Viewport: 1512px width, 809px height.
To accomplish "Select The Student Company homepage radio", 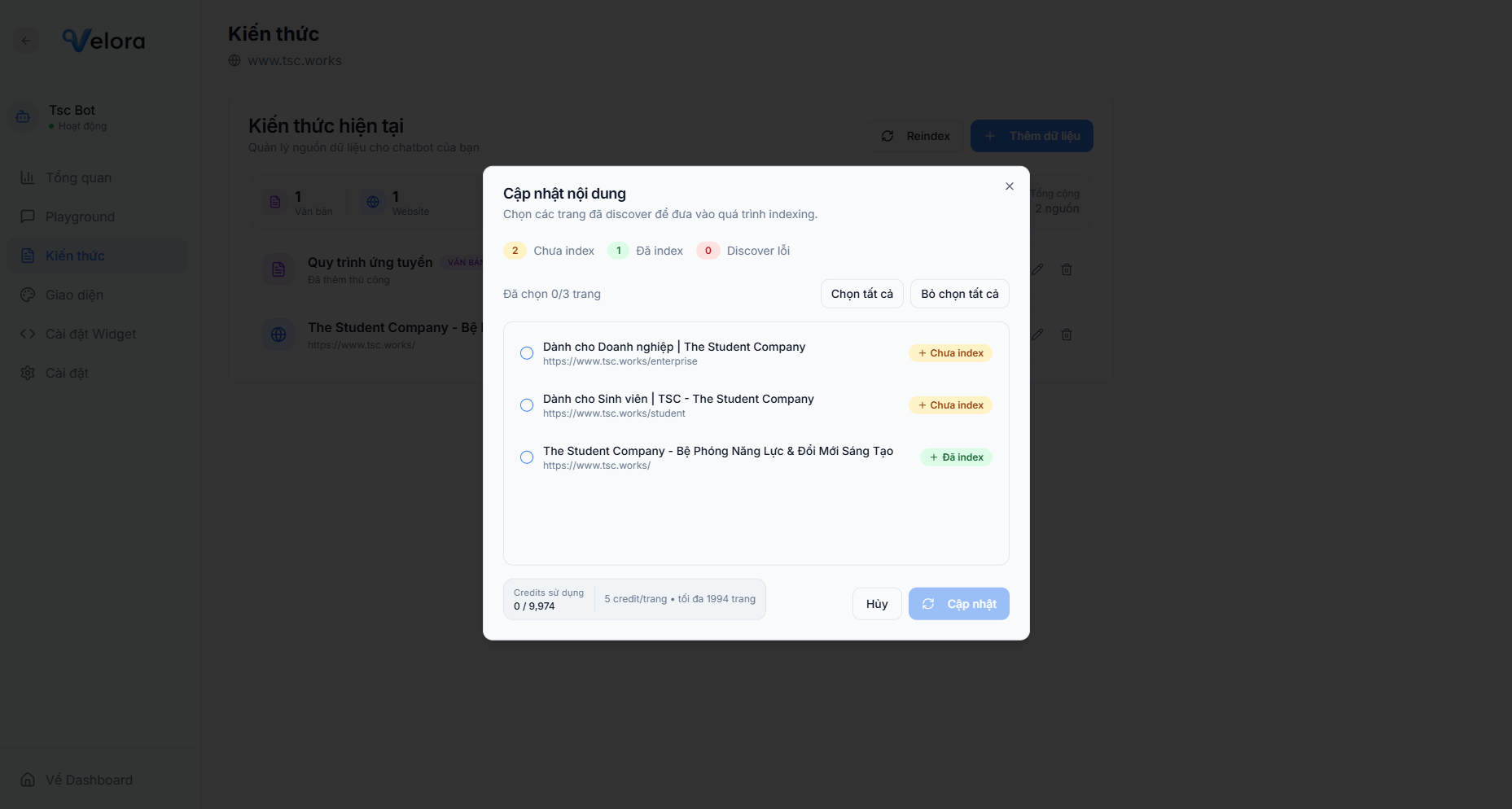I will pos(527,457).
